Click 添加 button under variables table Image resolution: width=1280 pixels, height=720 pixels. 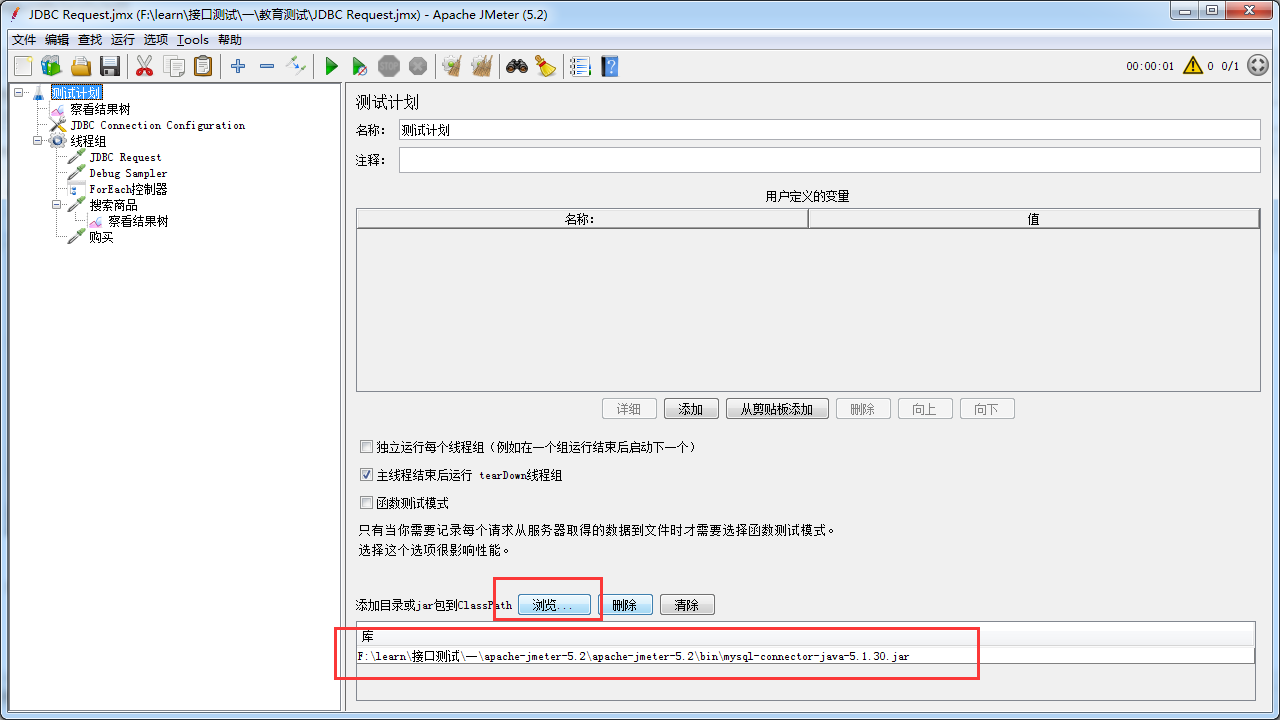click(691, 409)
